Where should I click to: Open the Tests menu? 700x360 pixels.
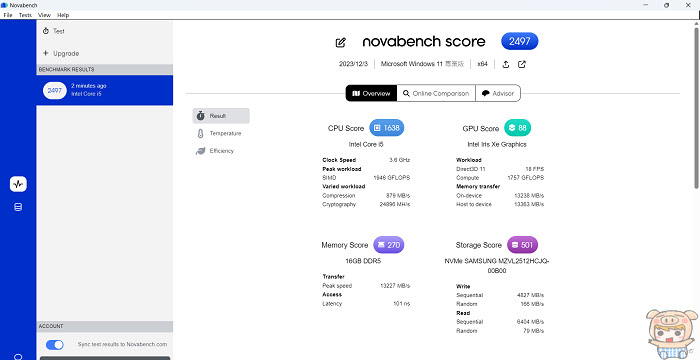[25, 15]
